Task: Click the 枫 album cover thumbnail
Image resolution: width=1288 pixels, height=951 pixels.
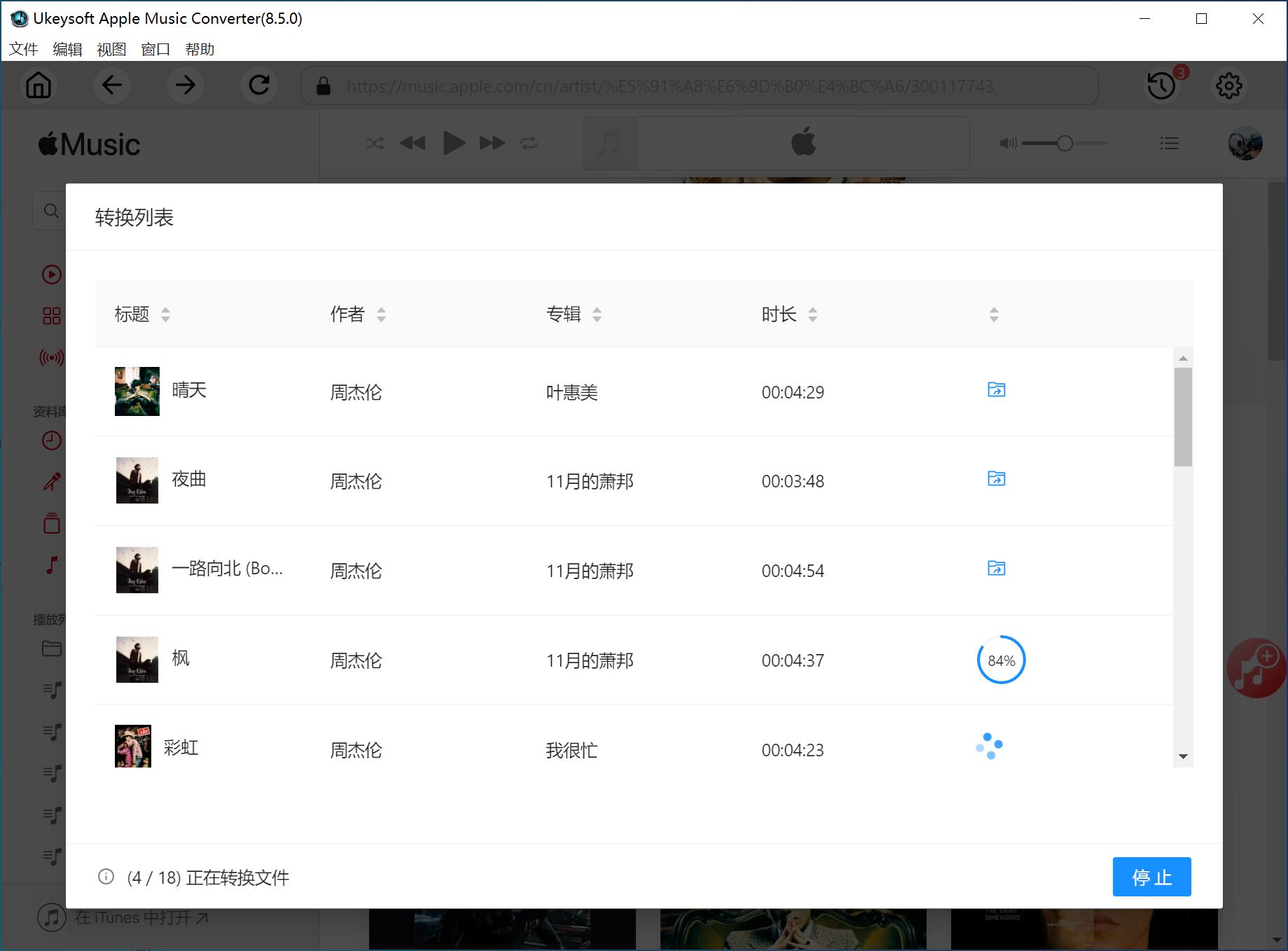Action: click(137, 660)
